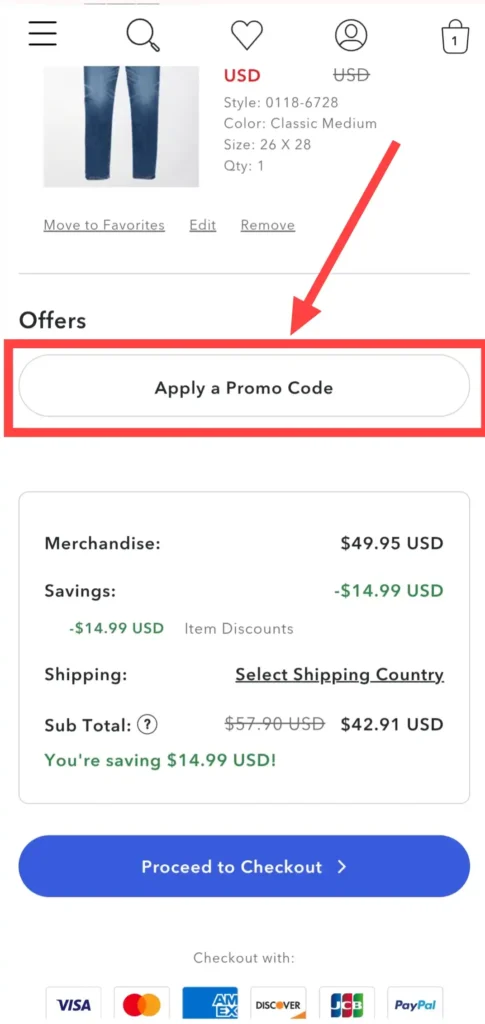
Task: Open Select Shipping Country link
Action: click(339, 675)
